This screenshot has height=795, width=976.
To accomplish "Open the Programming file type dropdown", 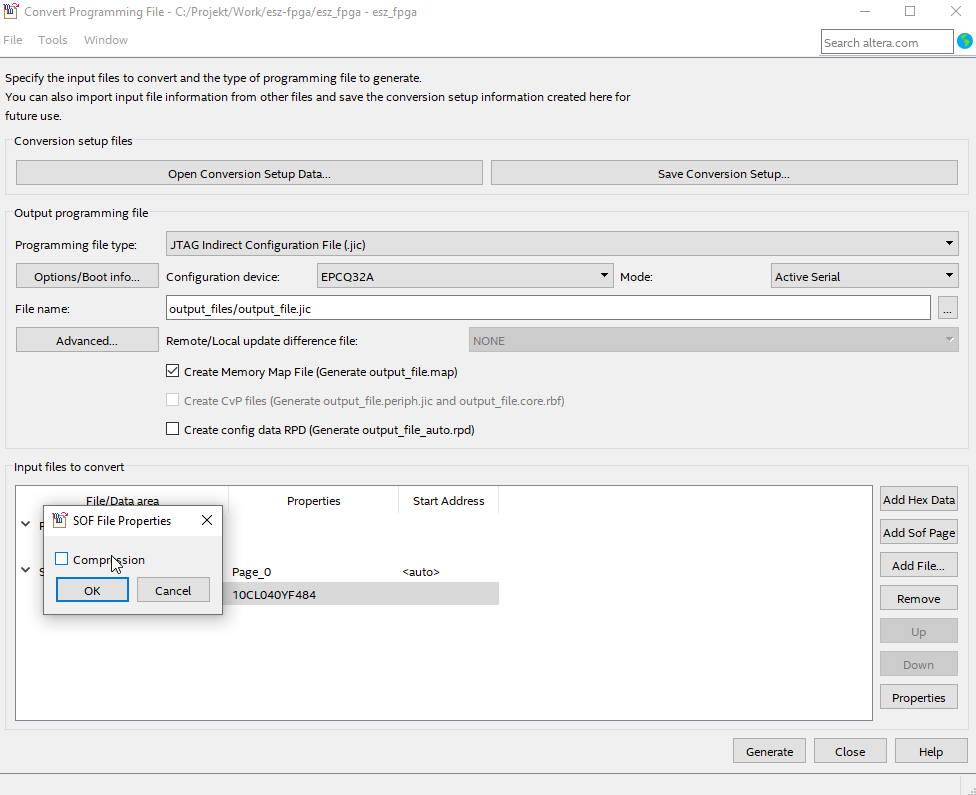I will tap(562, 243).
